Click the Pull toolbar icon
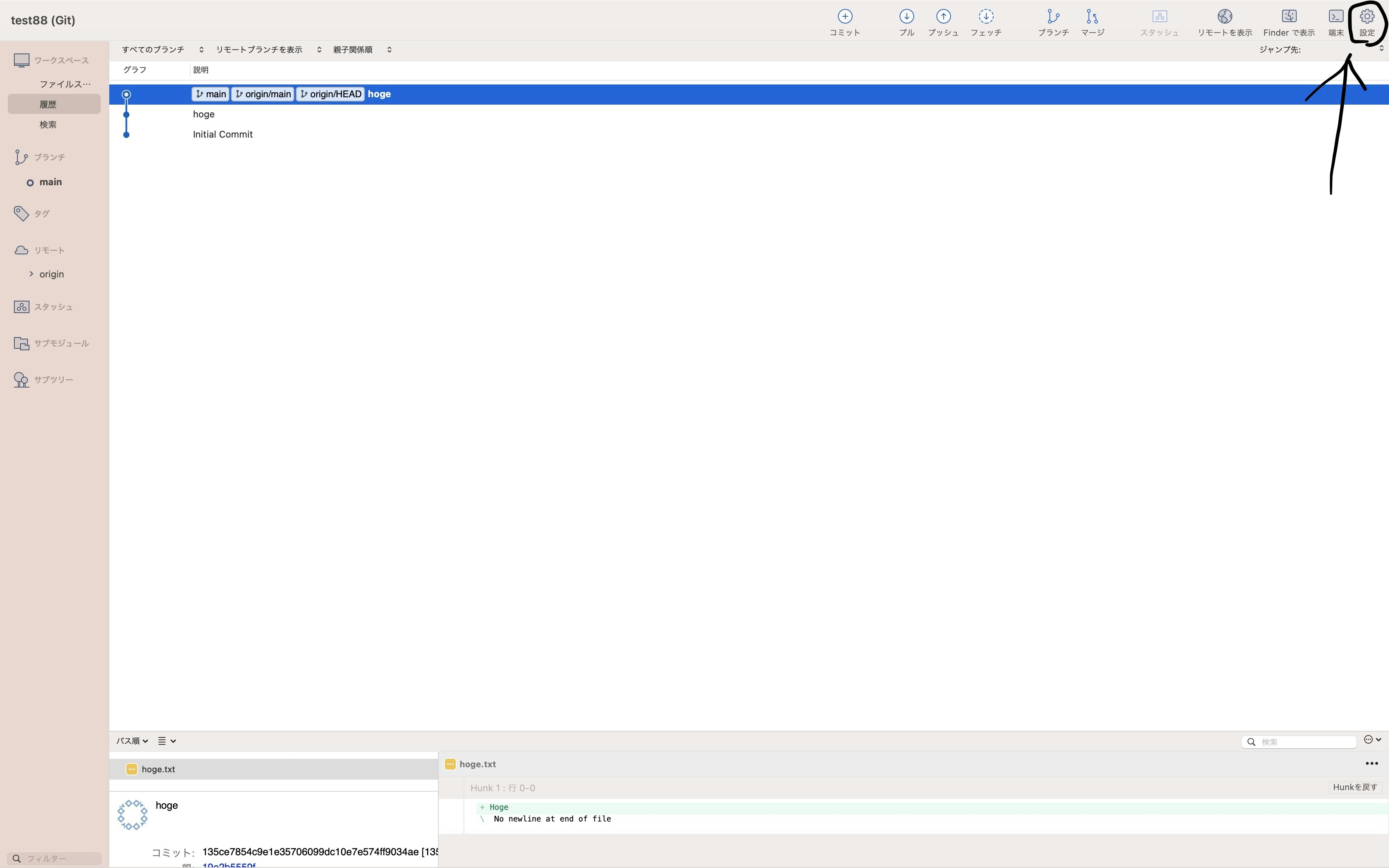 pyautogui.click(x=906, y=17)
